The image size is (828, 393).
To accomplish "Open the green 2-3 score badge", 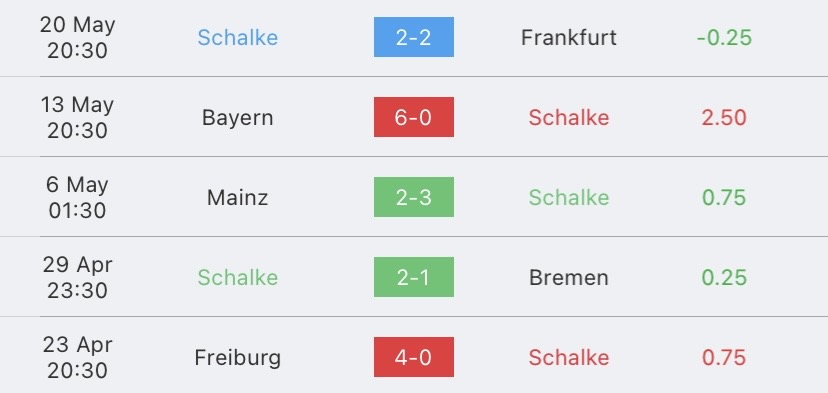I will (x=413, y=197).
